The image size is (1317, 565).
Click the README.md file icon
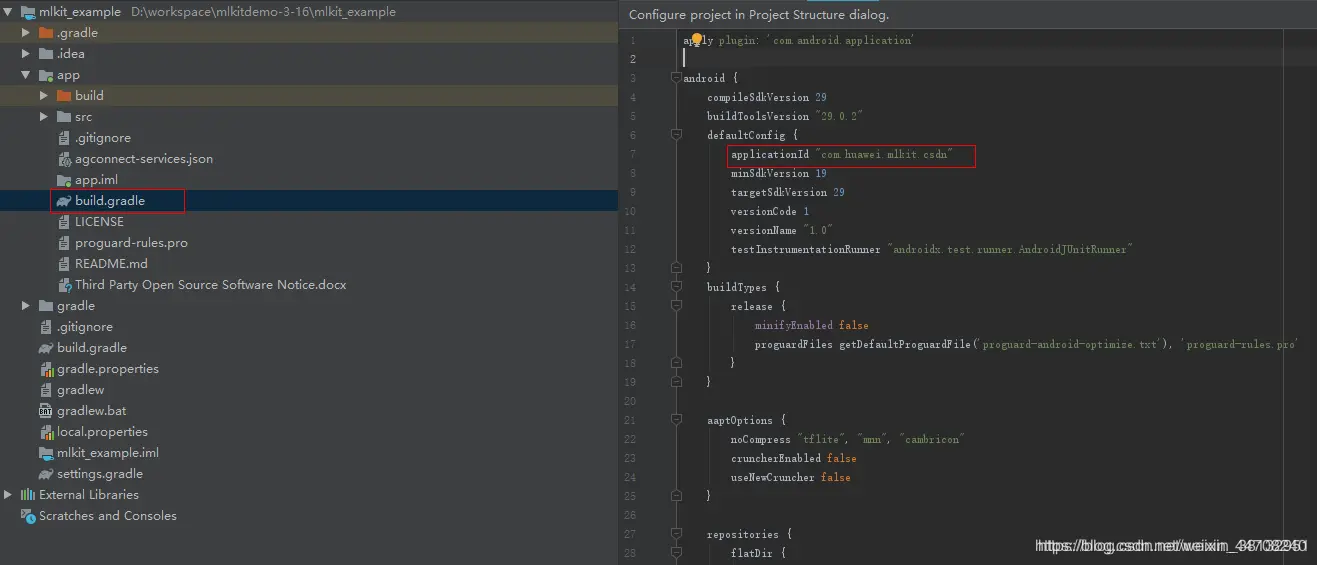click(64, 264)
